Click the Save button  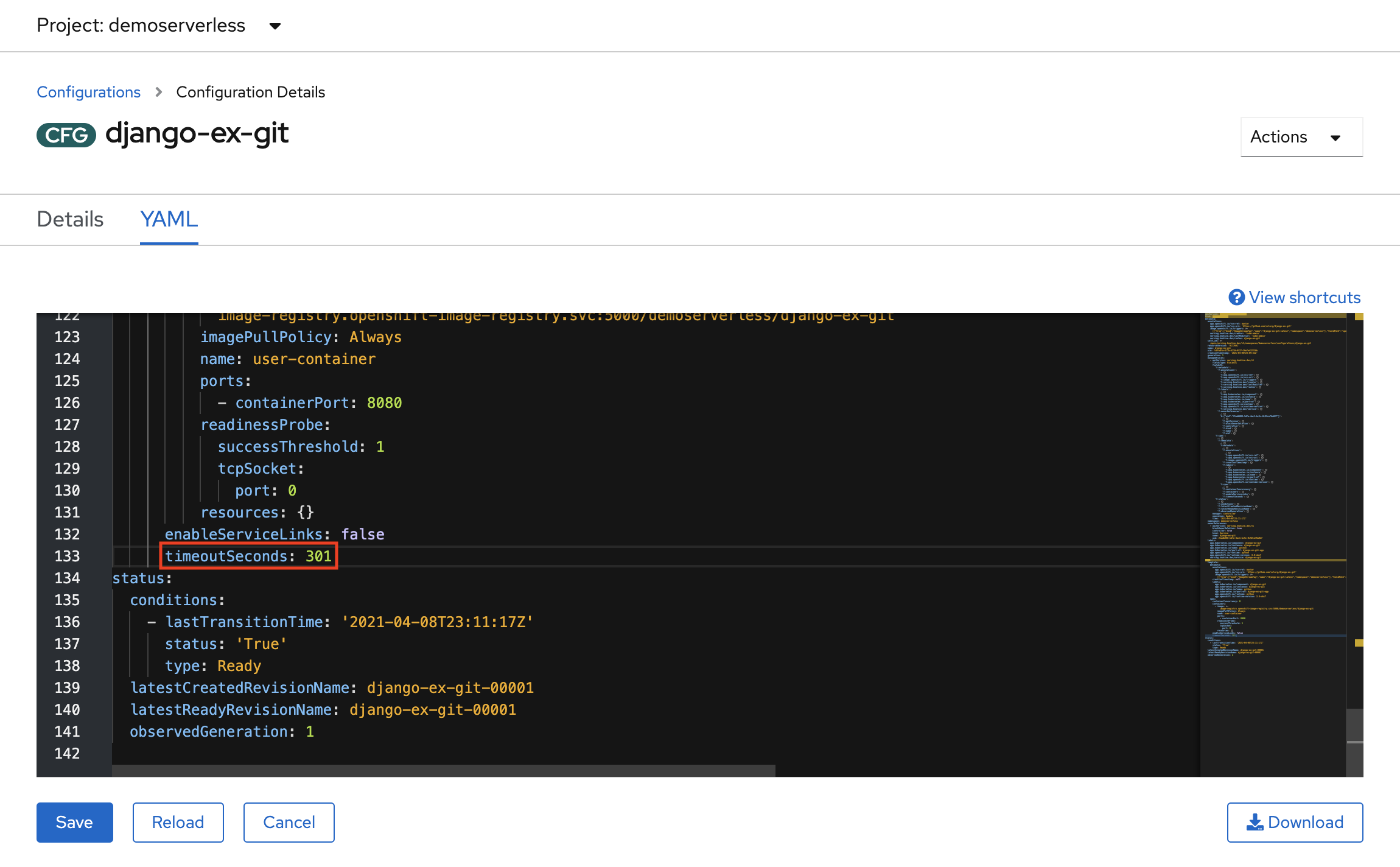74,822
